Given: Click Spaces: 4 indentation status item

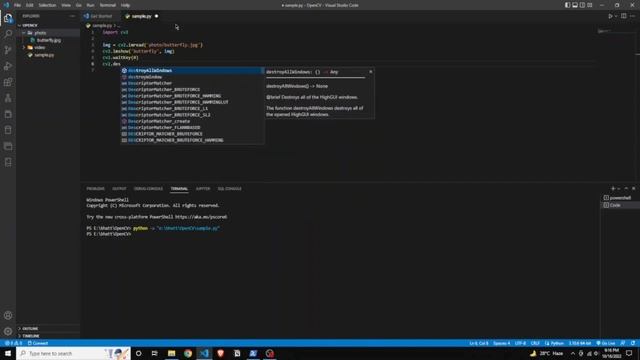Looking at the screenshot, I should pos(502,343).
